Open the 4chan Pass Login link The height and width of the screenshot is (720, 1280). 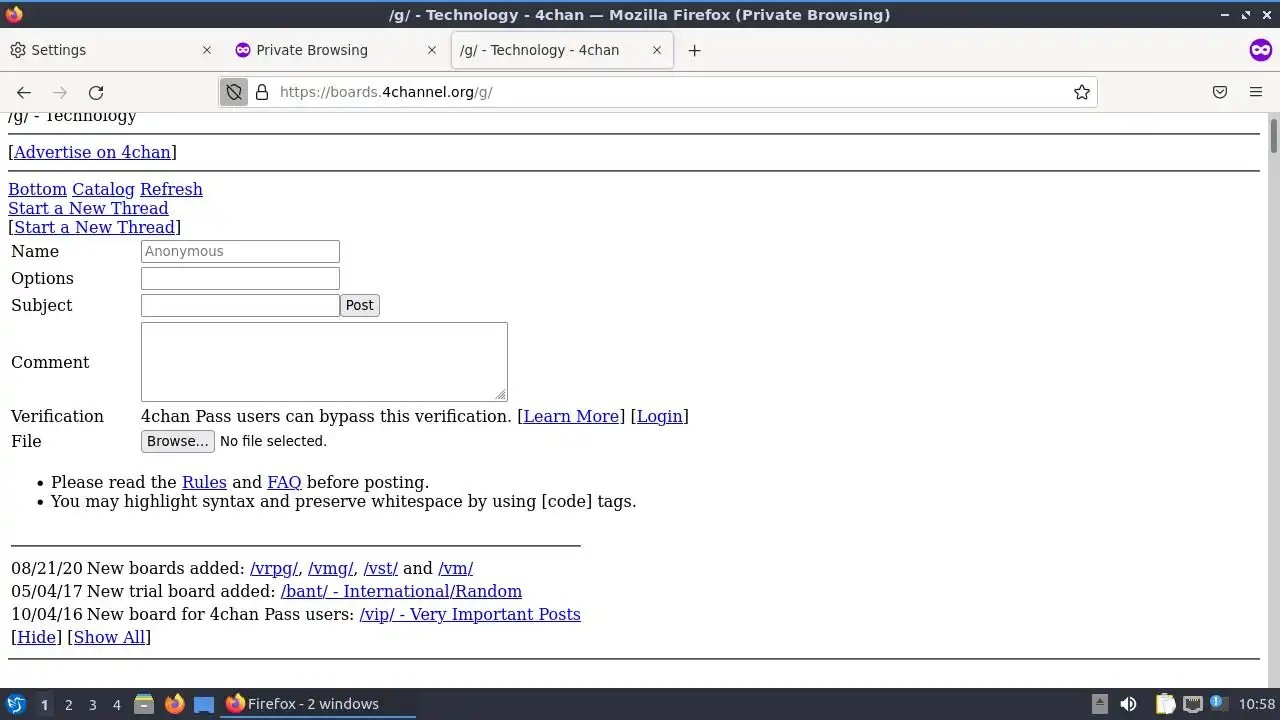[660, 416]
